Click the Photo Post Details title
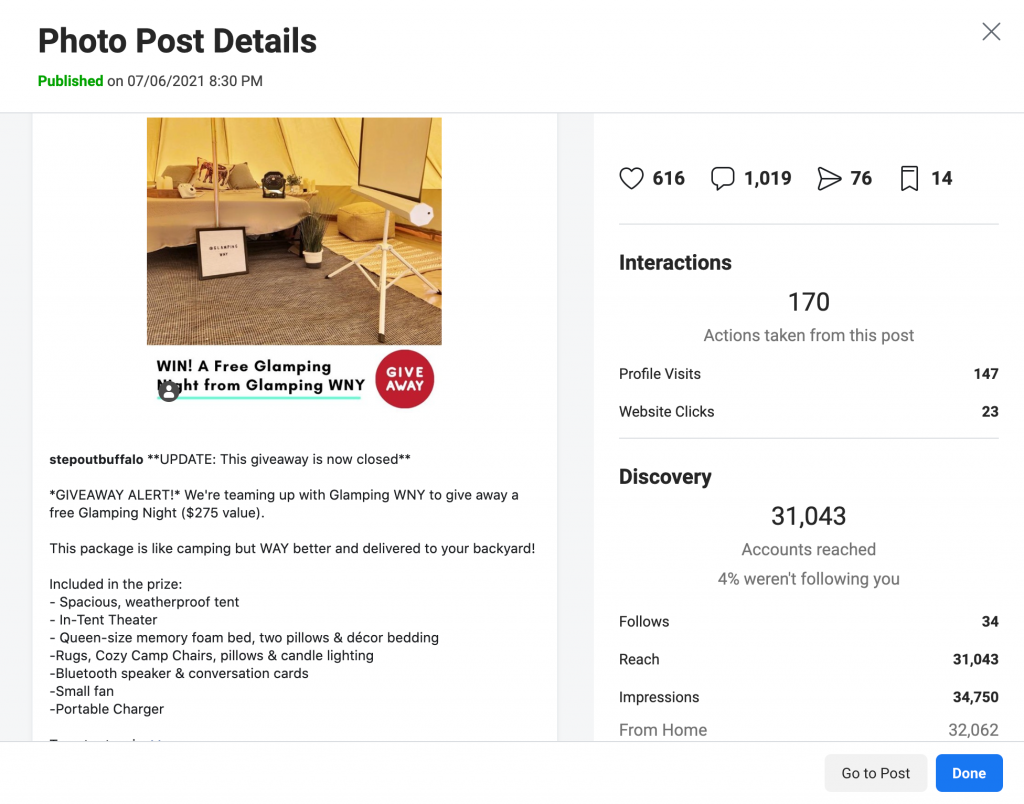This screenshot has height=804, width=1024. tap(177, 40)
